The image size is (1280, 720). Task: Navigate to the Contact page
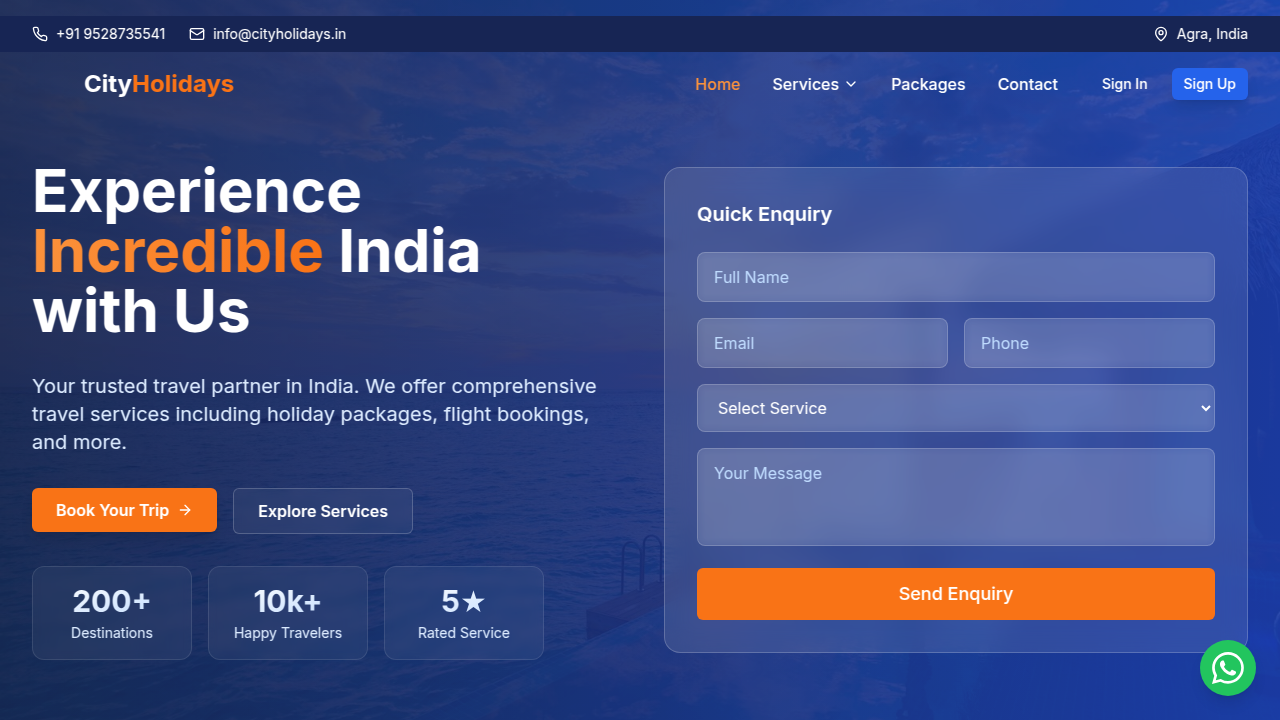tap(1027, 84)
